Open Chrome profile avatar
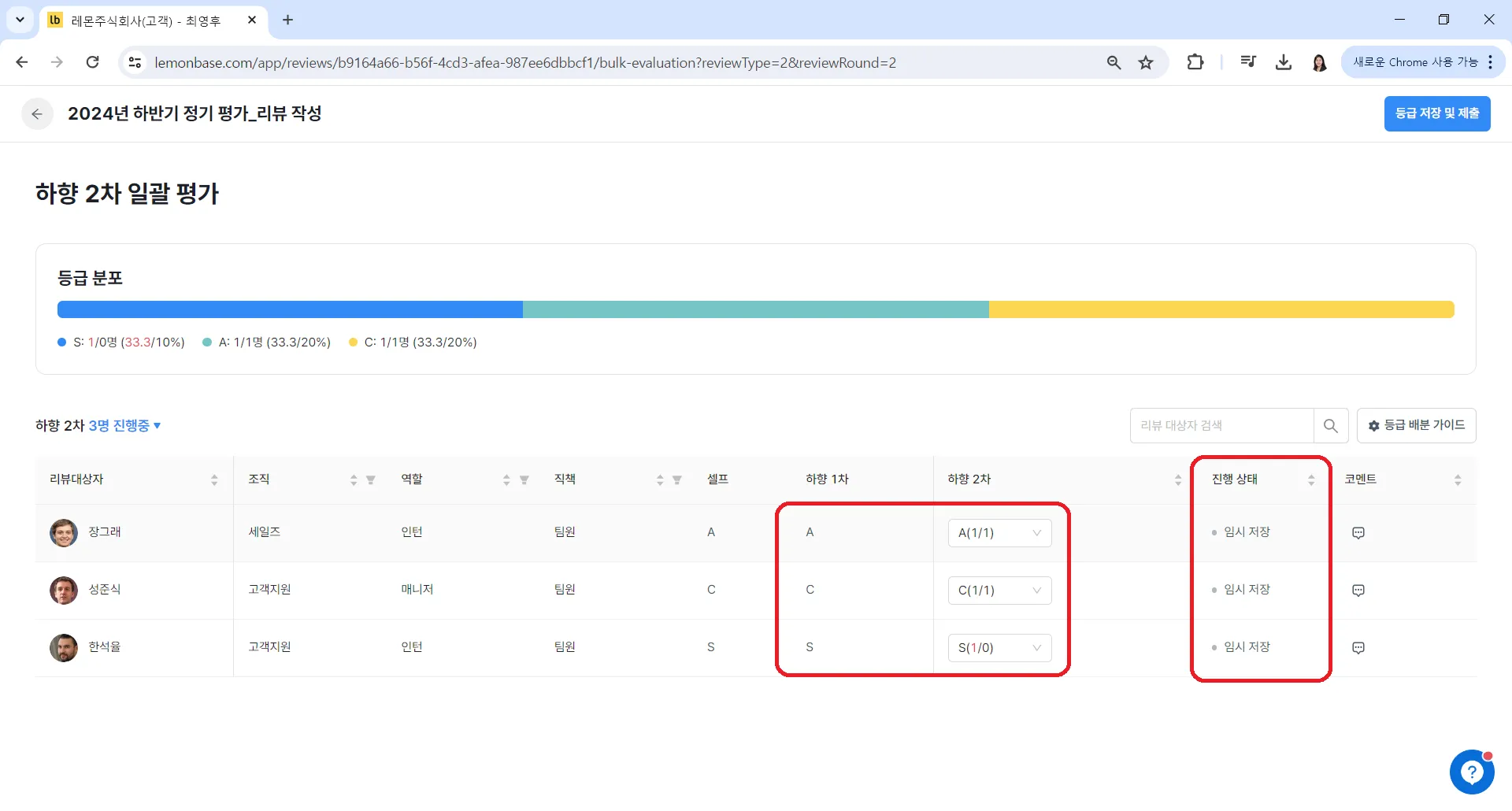 1320,62
